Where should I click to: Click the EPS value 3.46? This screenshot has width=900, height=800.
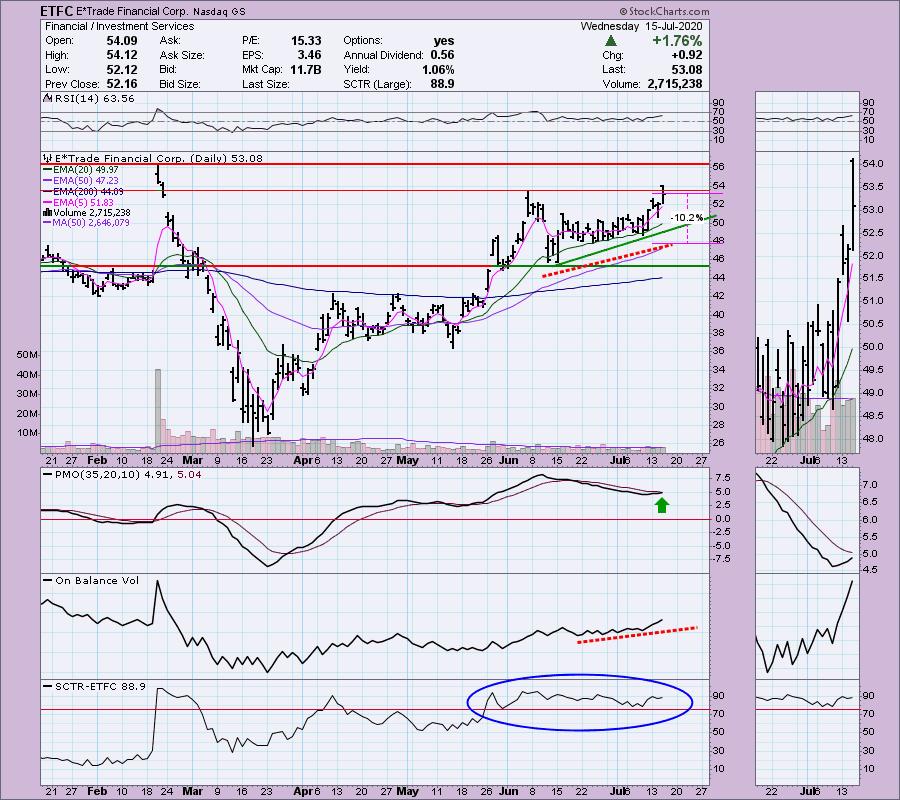(309, 55)
